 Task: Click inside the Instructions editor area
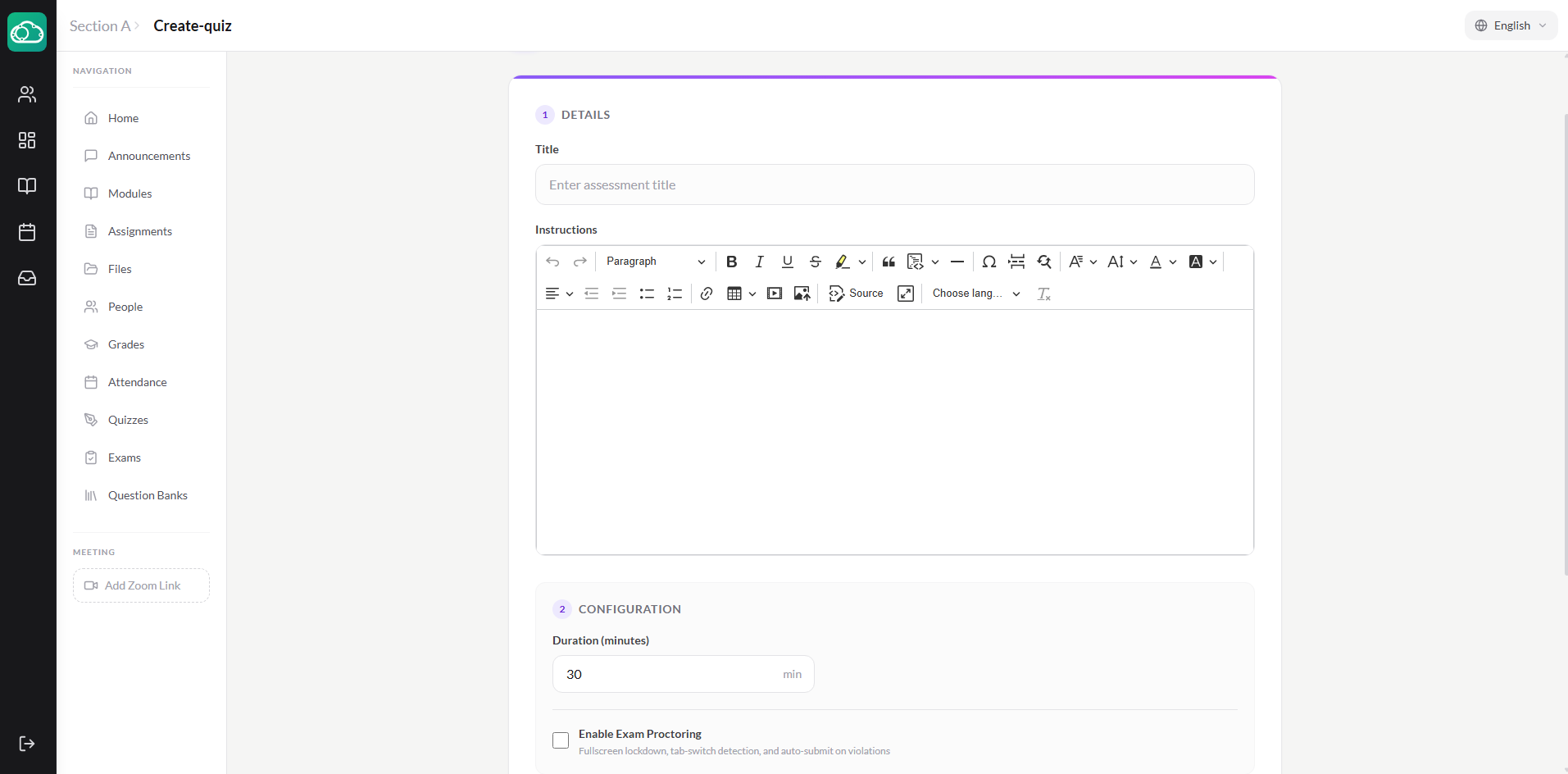click(x=894, y=432)
